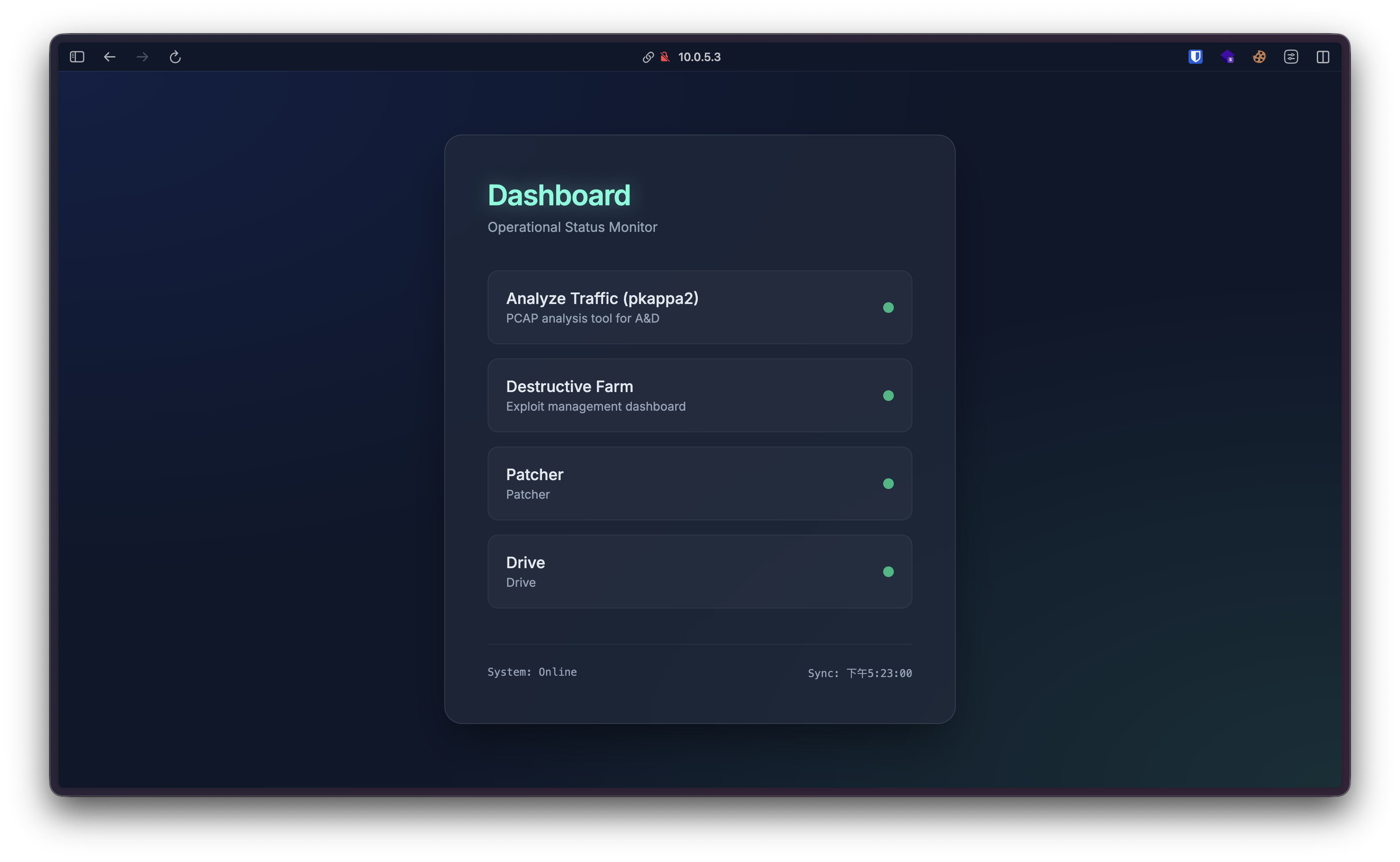1400x862 pixels.
Task: Click the red insecure connection lock icon
Action: click(x=665, y=57)
